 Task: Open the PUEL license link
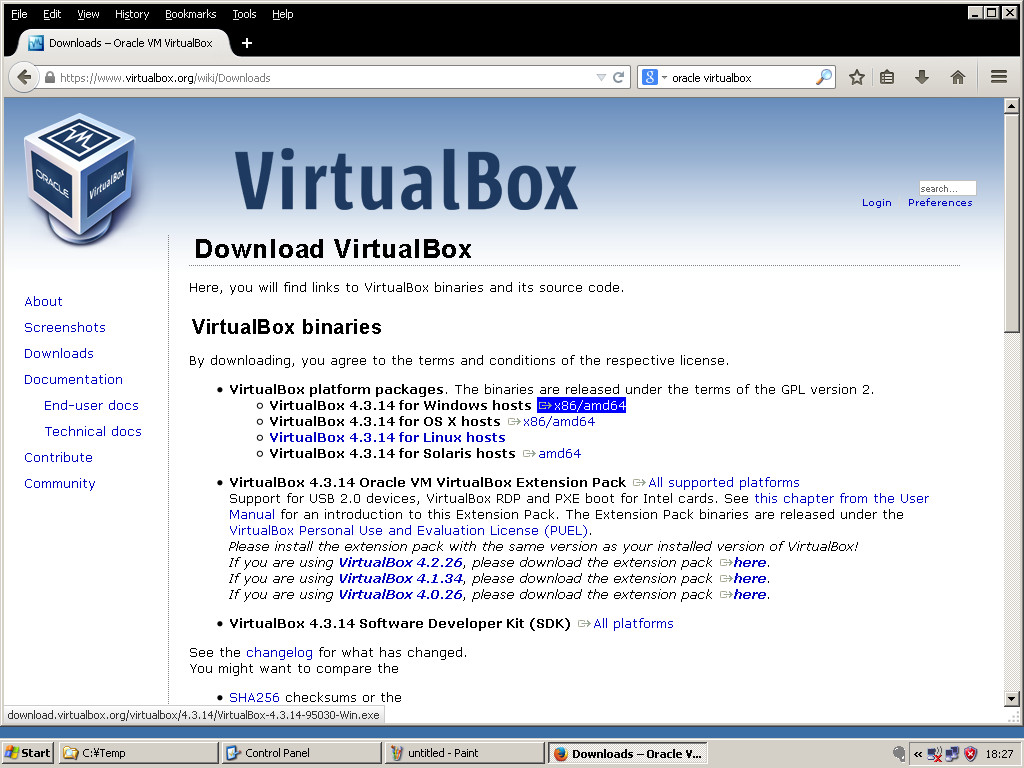pos(409,530)
